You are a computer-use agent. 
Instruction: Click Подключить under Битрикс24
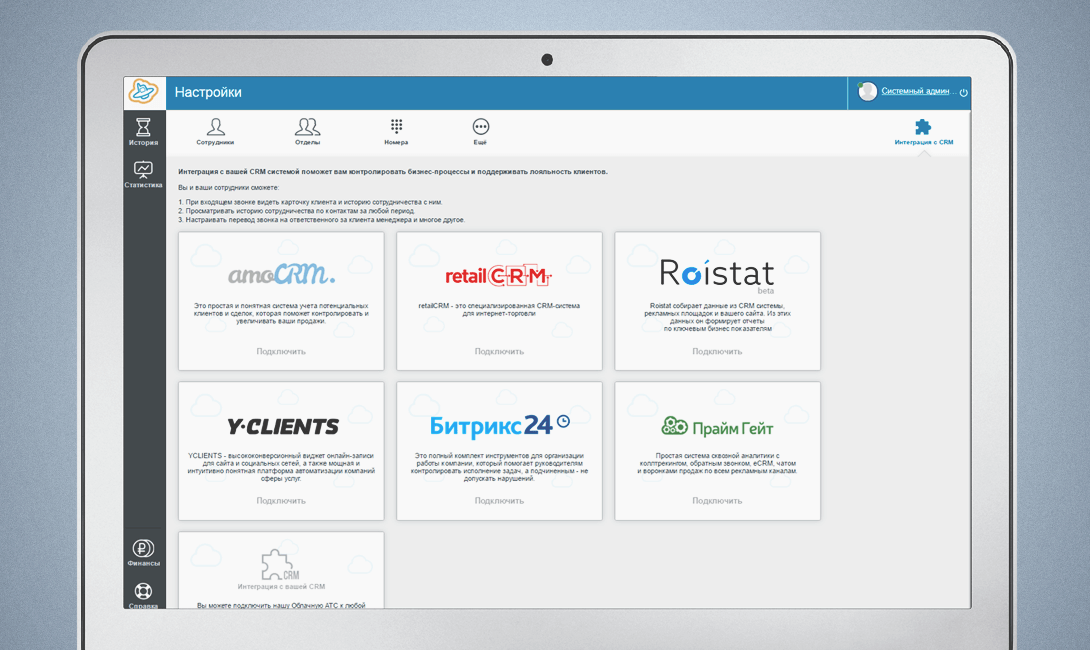coord(499,501)
